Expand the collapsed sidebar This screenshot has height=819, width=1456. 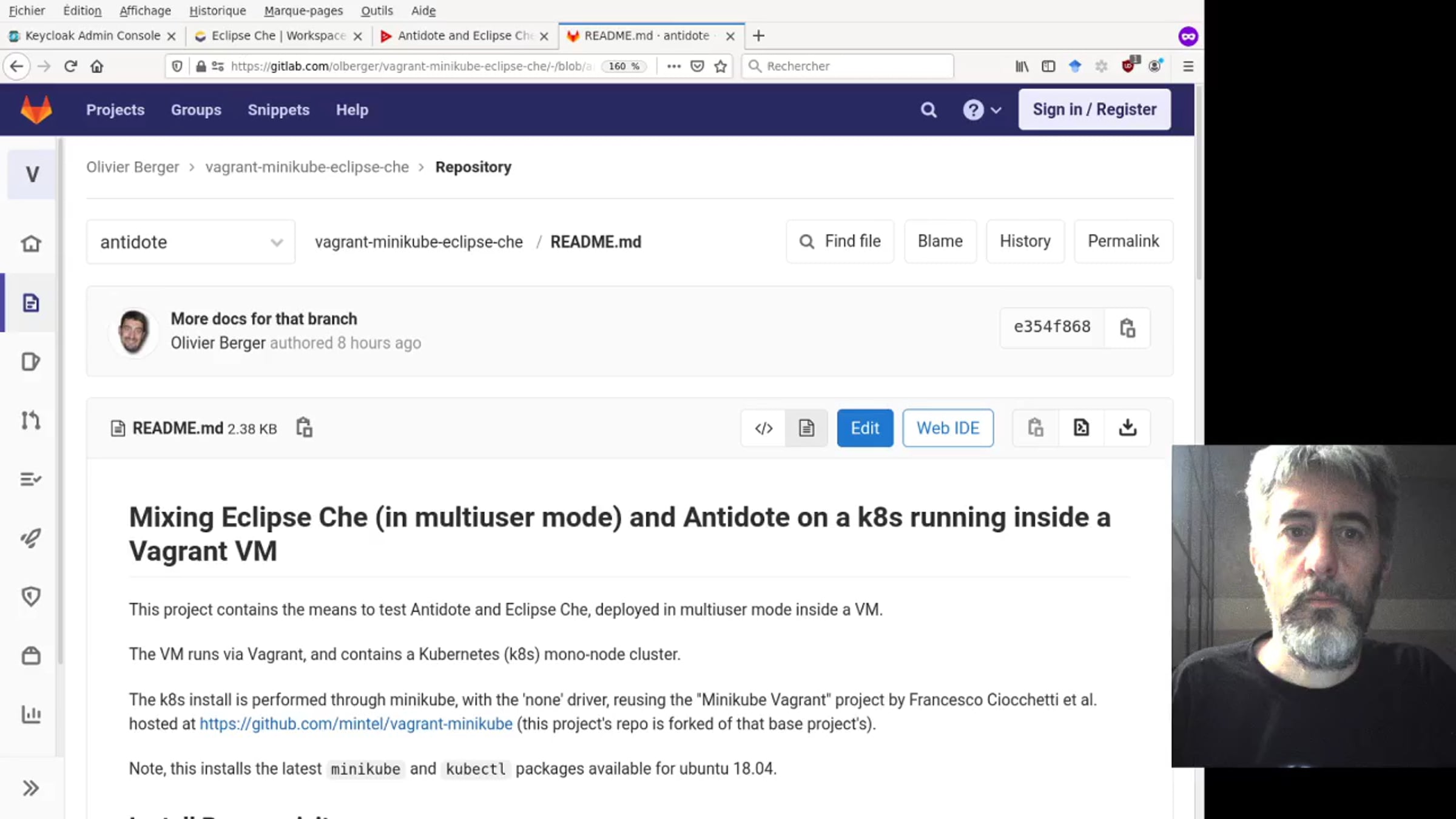(31, 788)
